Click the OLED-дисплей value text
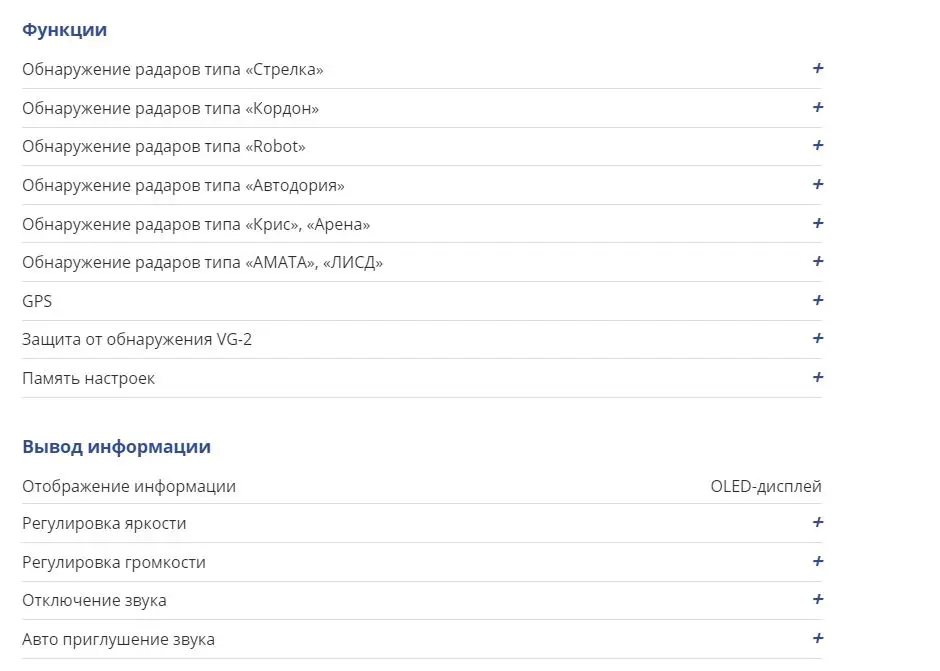The height and width of the screenshot is (671, 940). point(765,487)
